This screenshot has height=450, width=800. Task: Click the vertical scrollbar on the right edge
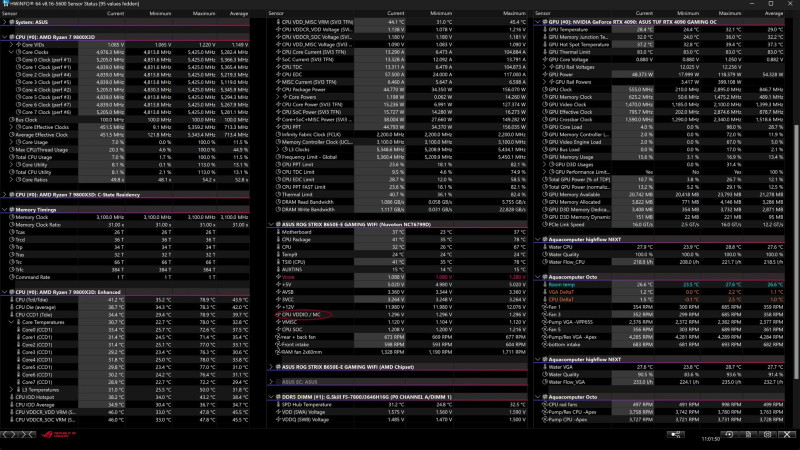(796, 250)
